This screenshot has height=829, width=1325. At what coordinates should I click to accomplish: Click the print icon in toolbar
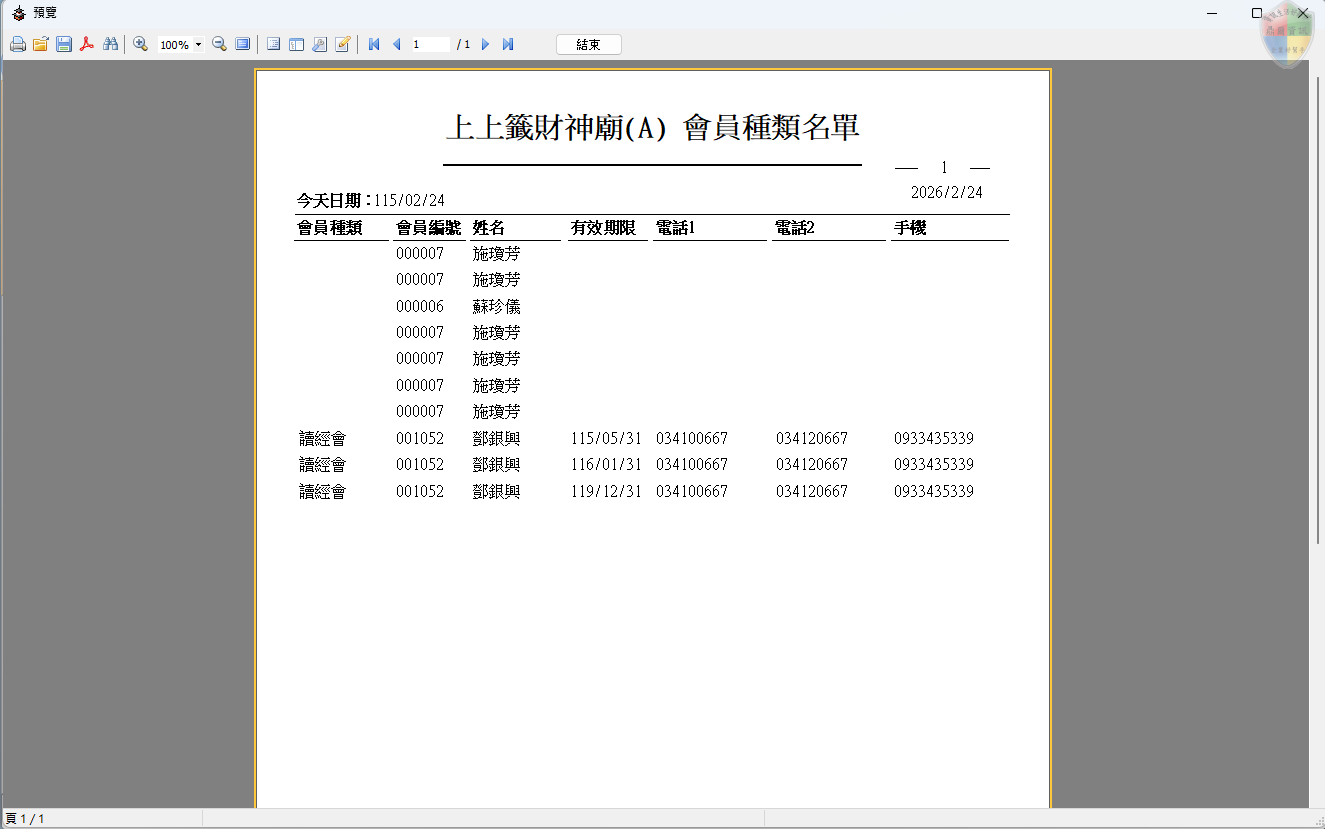tap(17, 45)
